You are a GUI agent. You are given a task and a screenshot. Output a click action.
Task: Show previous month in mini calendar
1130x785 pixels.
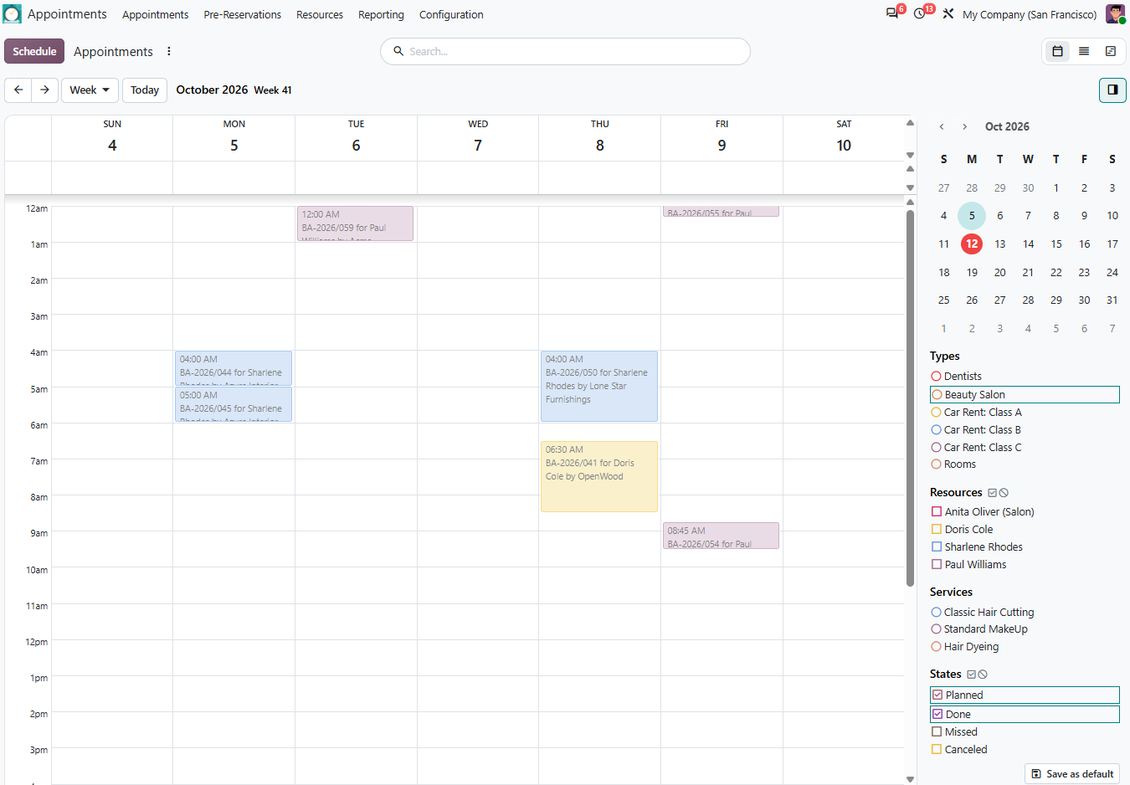pos(942,127)
